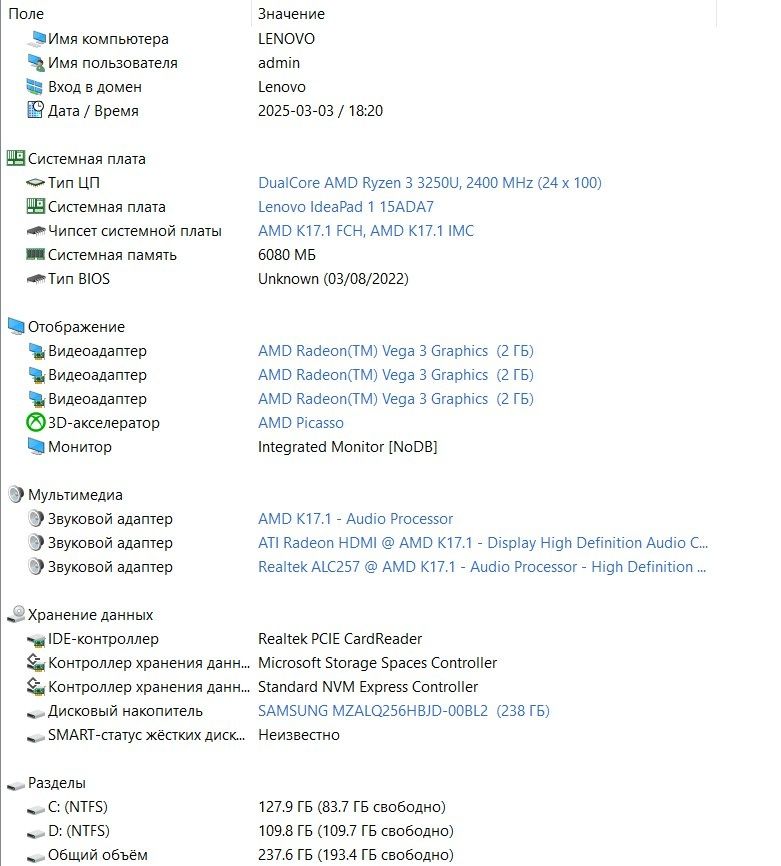Select the value 'Неизвестно'
This screenshot has width=781, height=866.
click(x=299, y=735)
